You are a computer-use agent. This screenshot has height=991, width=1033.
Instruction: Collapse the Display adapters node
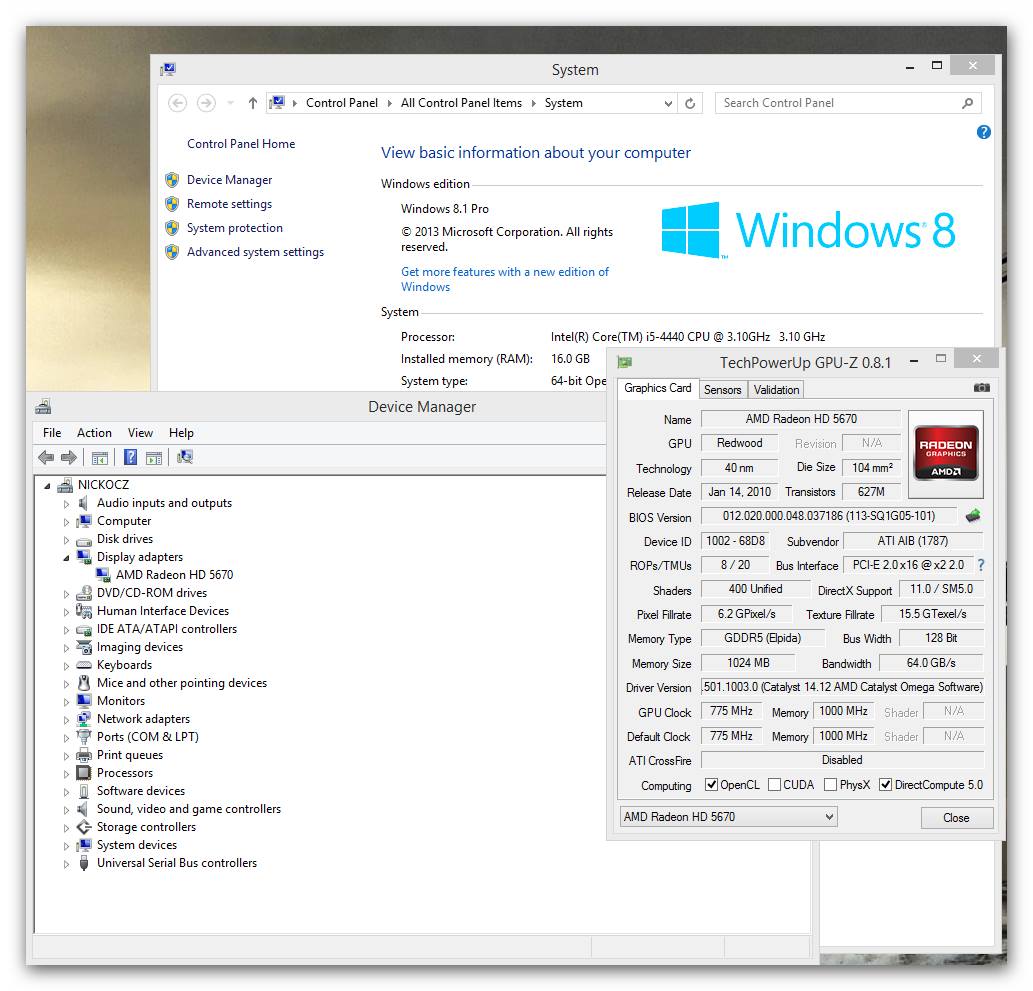point(66,558)
